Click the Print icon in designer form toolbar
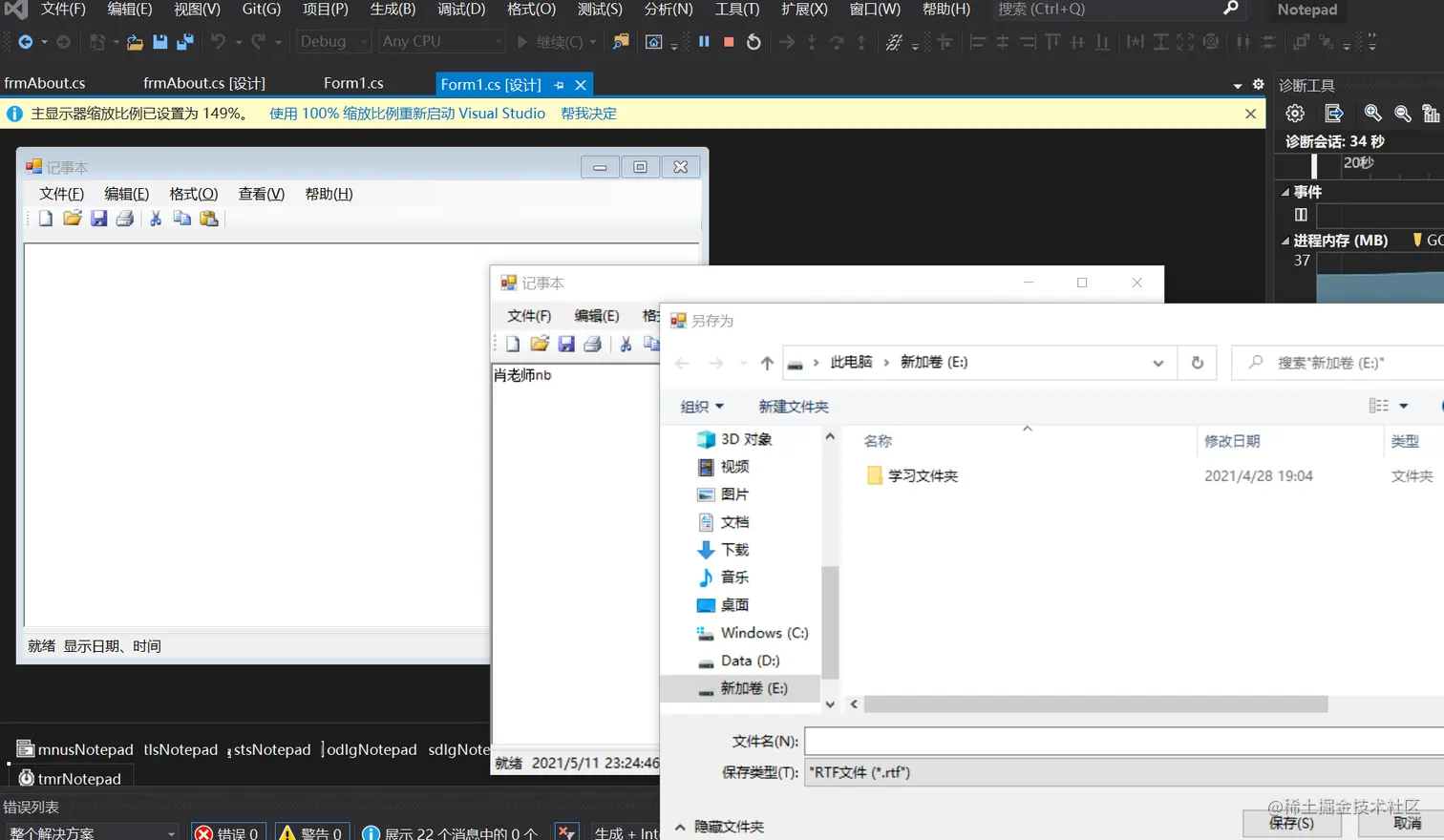 point(125,219)
